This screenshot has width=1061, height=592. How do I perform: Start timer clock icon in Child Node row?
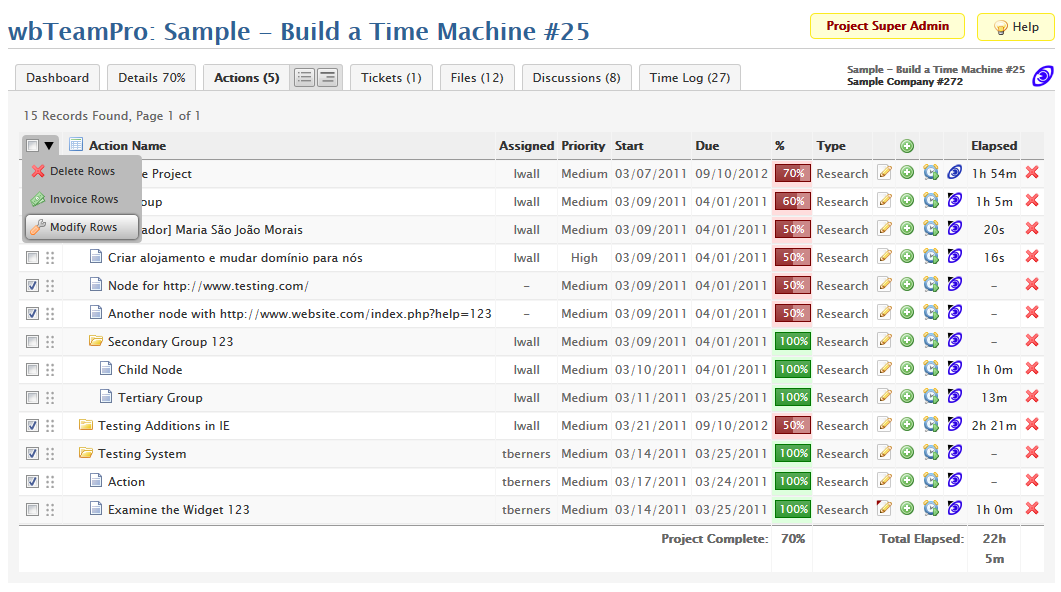[931, 369]
